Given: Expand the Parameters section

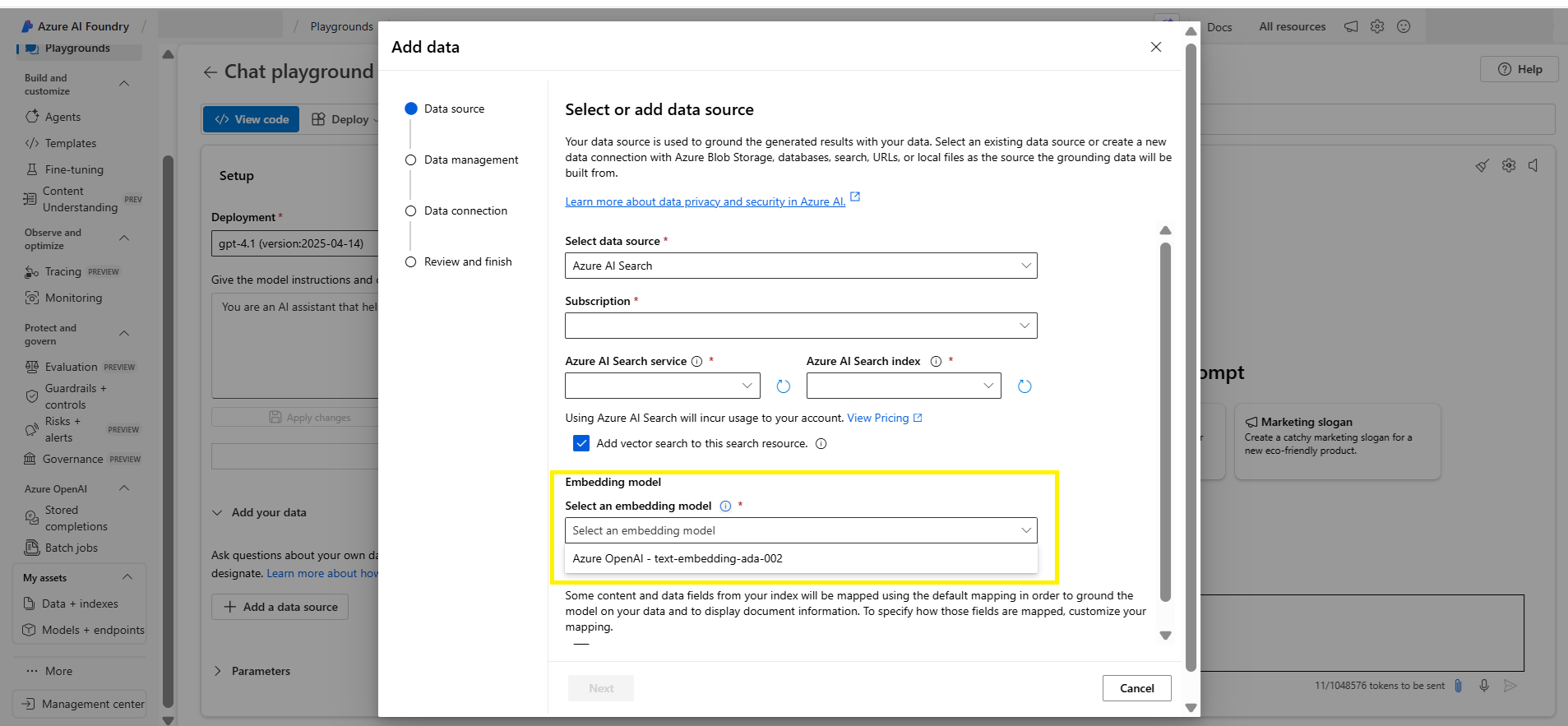Looking at the screenshot, I should [x=217, y=671].
